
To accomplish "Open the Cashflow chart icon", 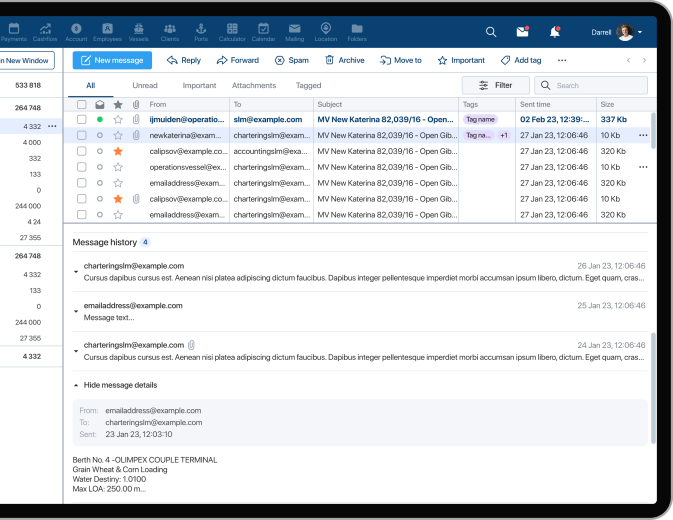I will [45, 29].
